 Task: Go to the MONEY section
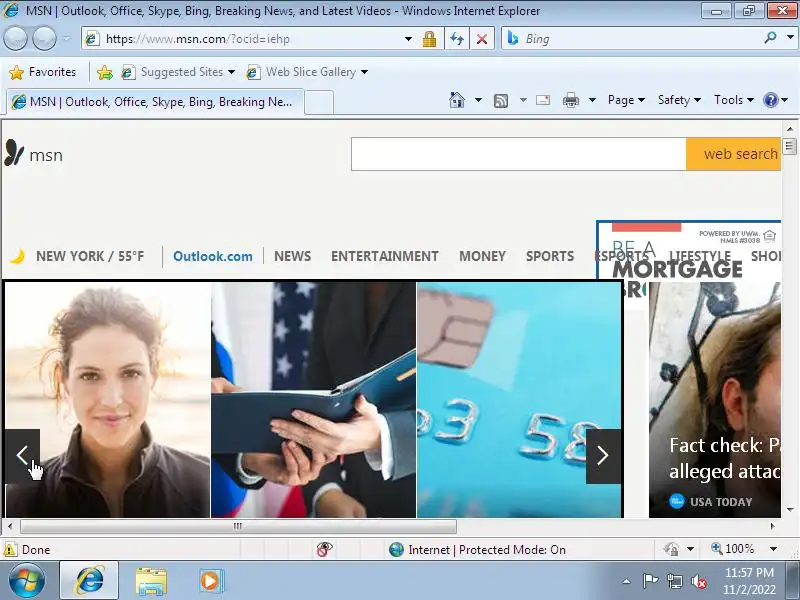point(482,256)
